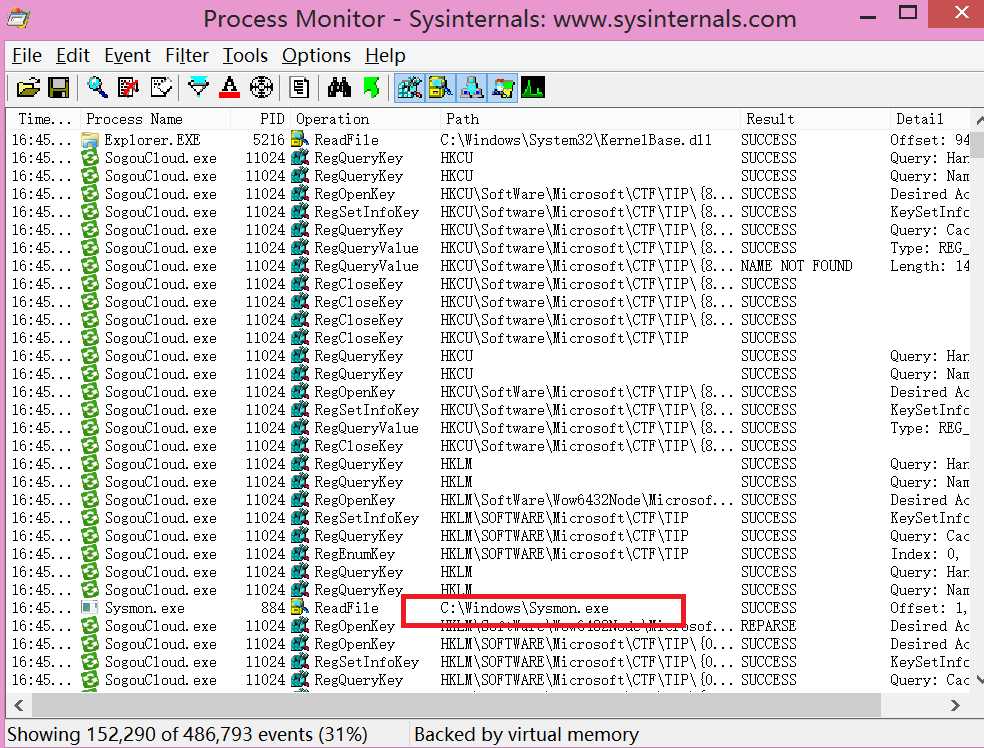This screenshot has height=748, width=984.
Task: Click the Index: 0 detail cell
Action: pos(924,554)
